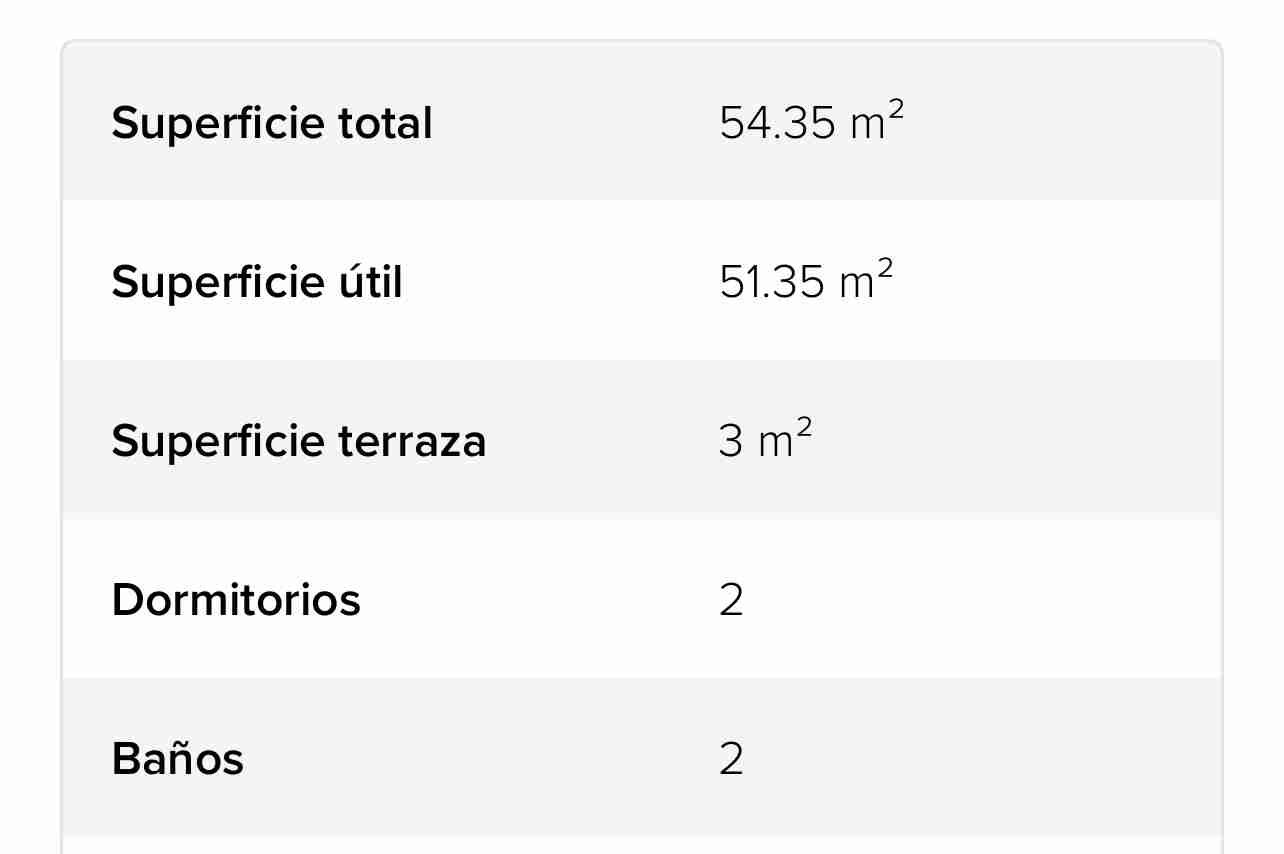1284x854 pixels.
Task: Click the Dormitorios label
Action: pyautogui.click(x=235, y=600)
